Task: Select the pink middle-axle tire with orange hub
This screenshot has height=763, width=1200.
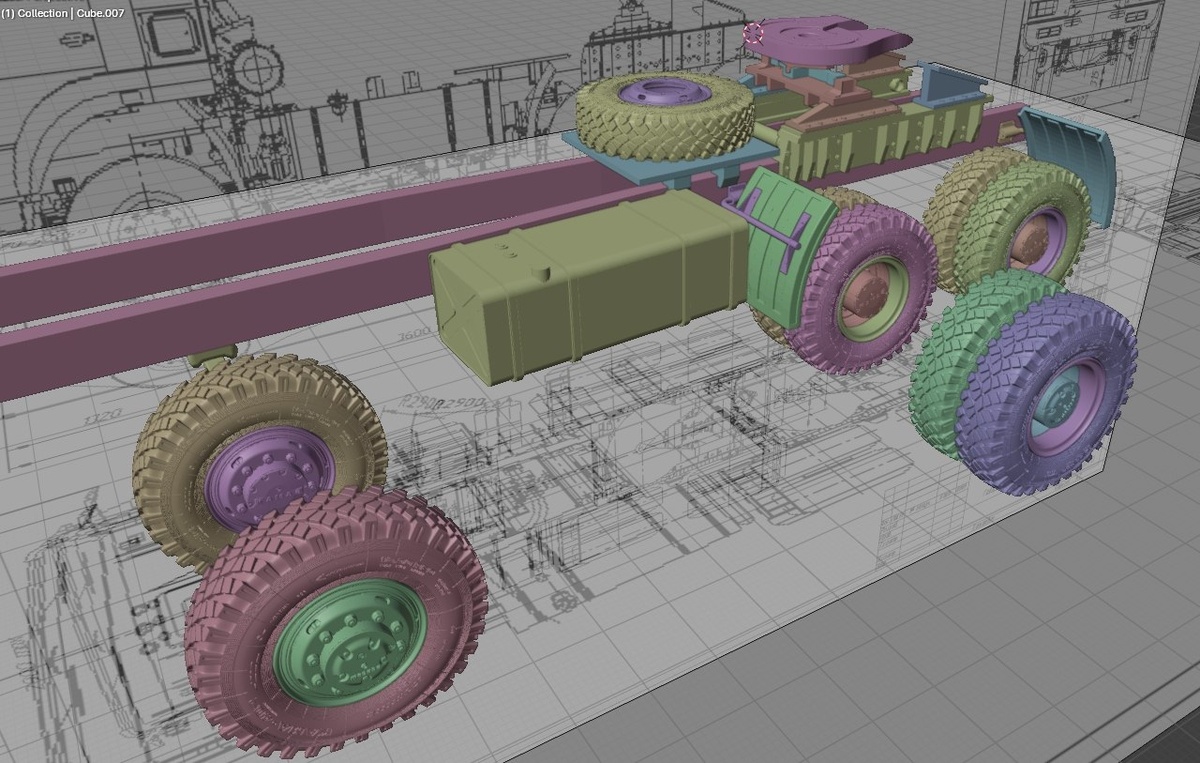Action: tap(862, 290)
